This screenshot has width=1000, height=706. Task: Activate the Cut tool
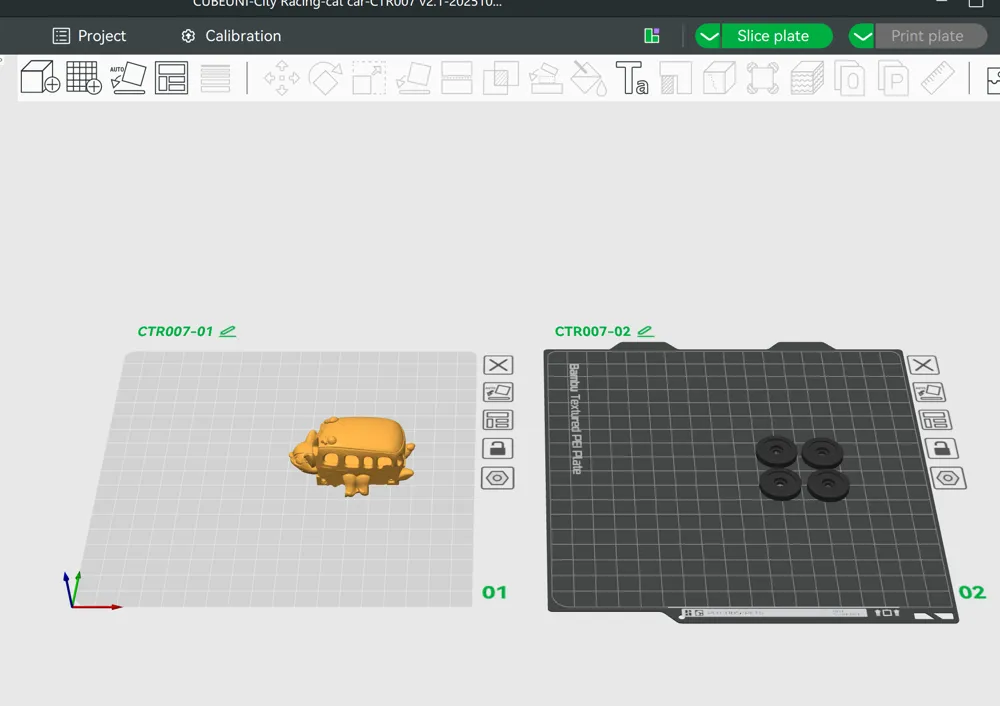(x=457, y=77)
